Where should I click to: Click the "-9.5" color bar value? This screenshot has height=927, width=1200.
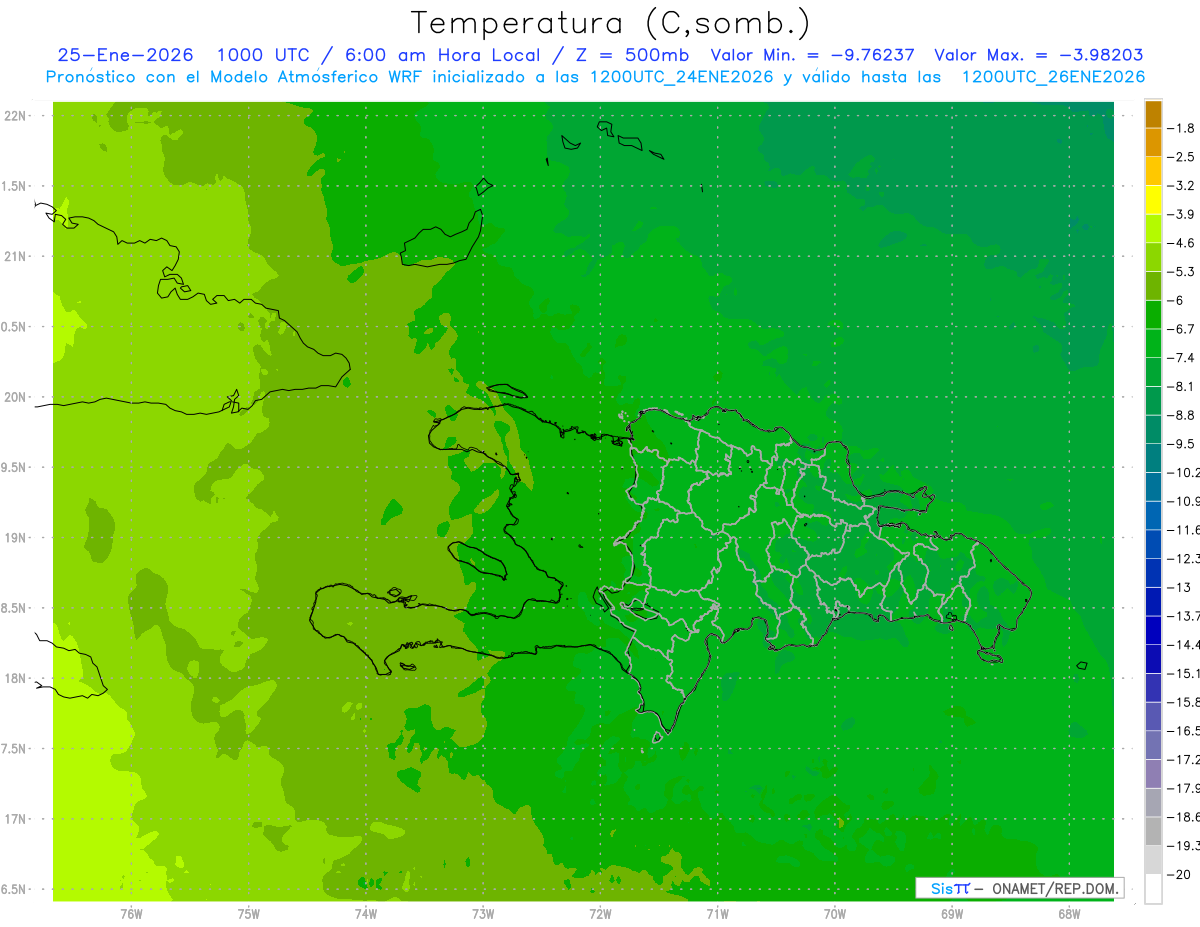(x=1182, y=443)
